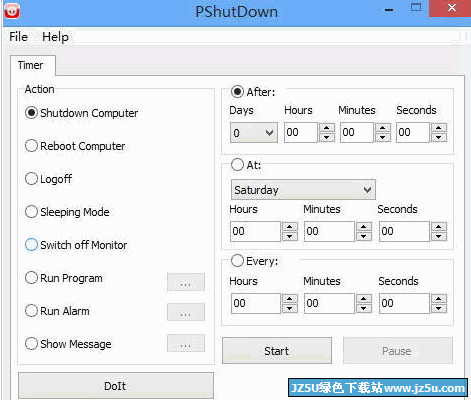
Task: Open the File menu
Action: pos(18,37)
